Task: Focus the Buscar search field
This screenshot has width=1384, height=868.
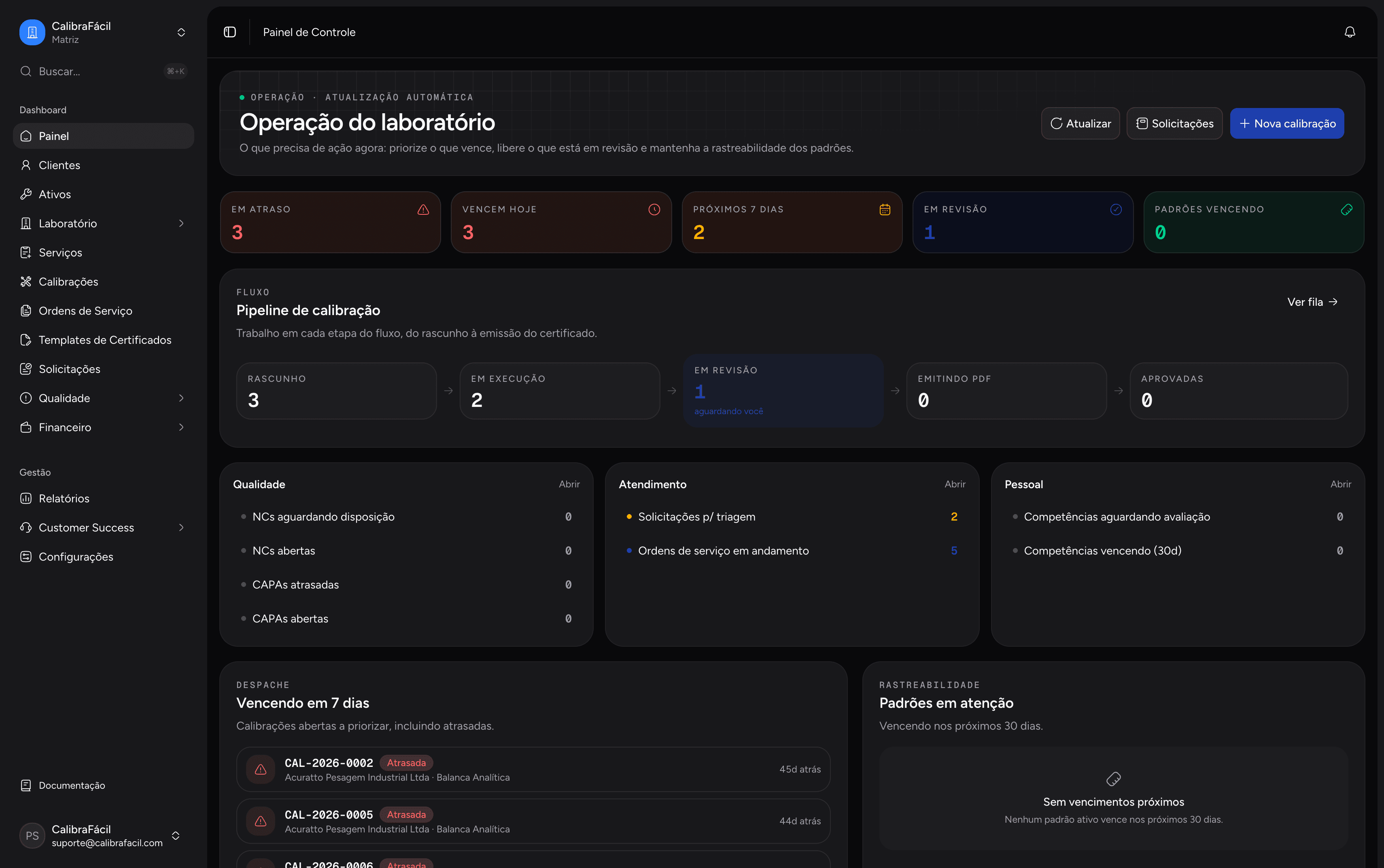Action: (103, 71)
